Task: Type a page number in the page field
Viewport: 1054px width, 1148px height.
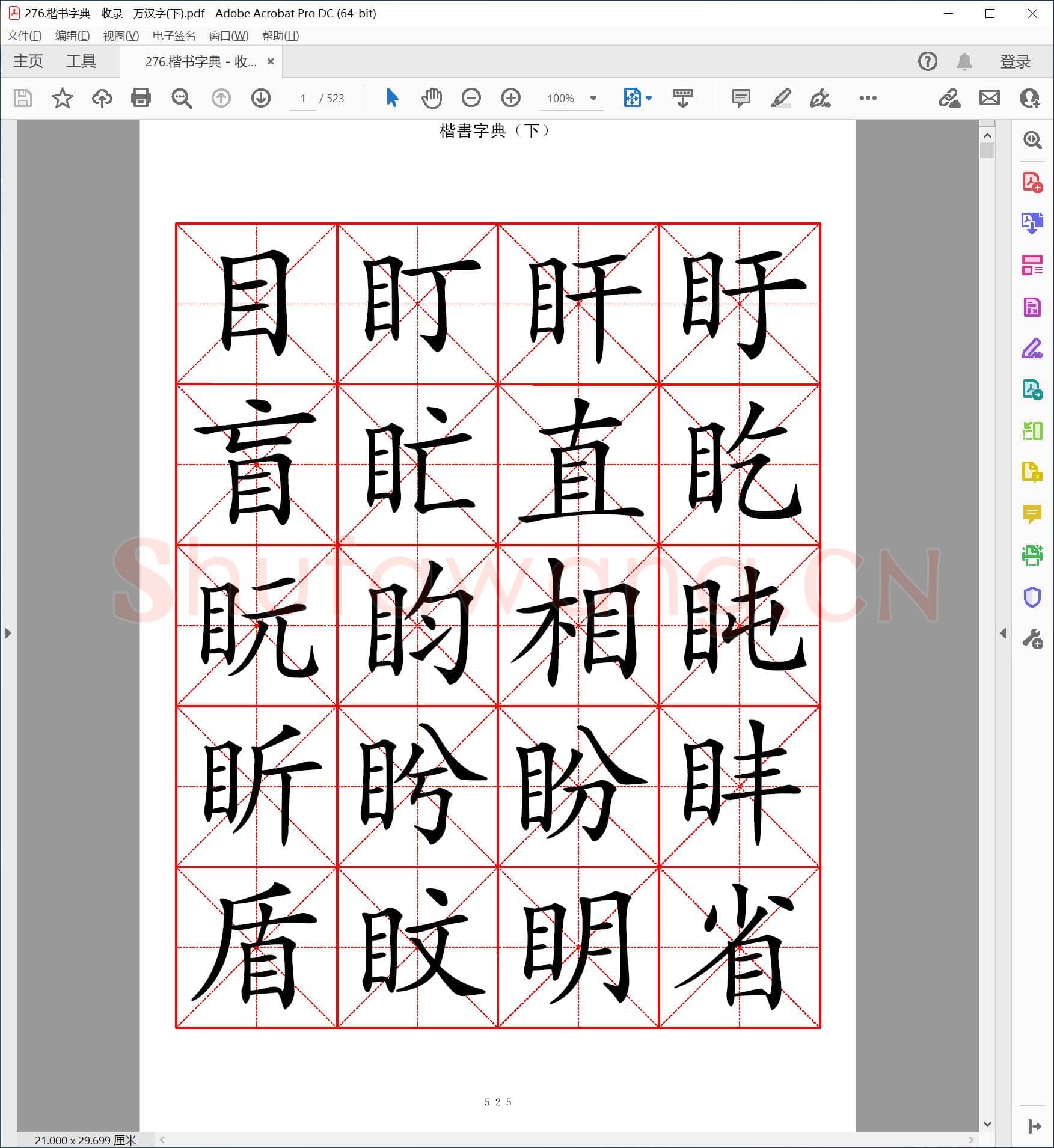Action: (x=302, y=98)
